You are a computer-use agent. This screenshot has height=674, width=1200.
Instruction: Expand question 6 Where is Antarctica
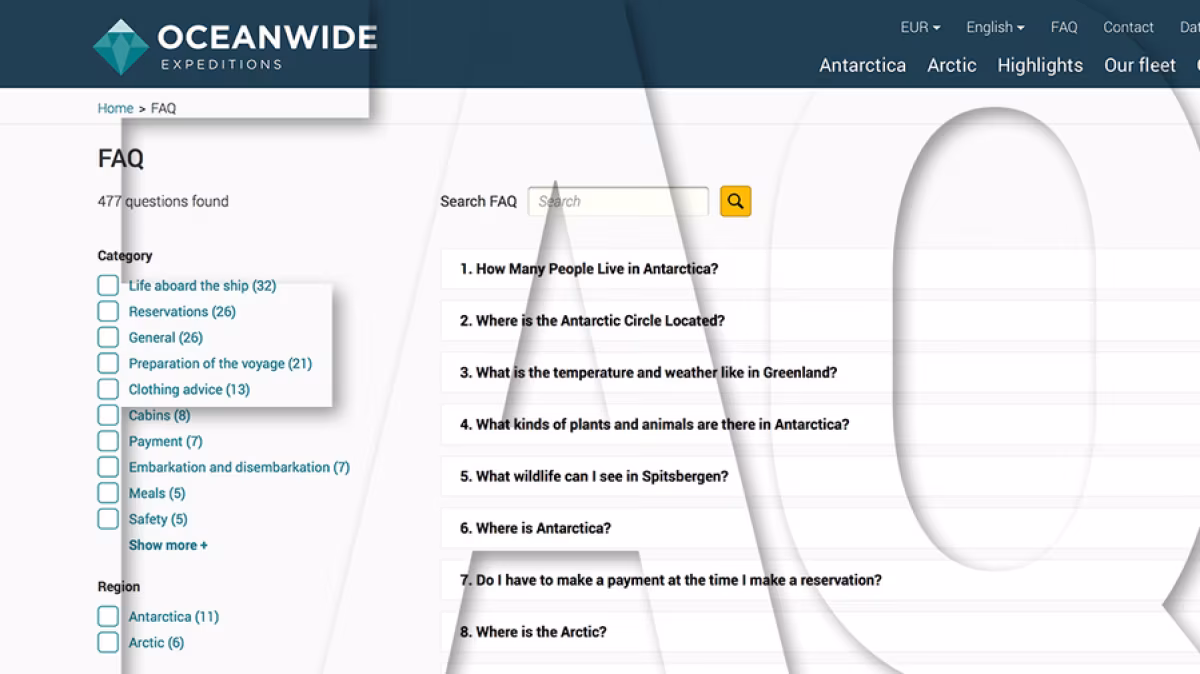tap(535, 528)
